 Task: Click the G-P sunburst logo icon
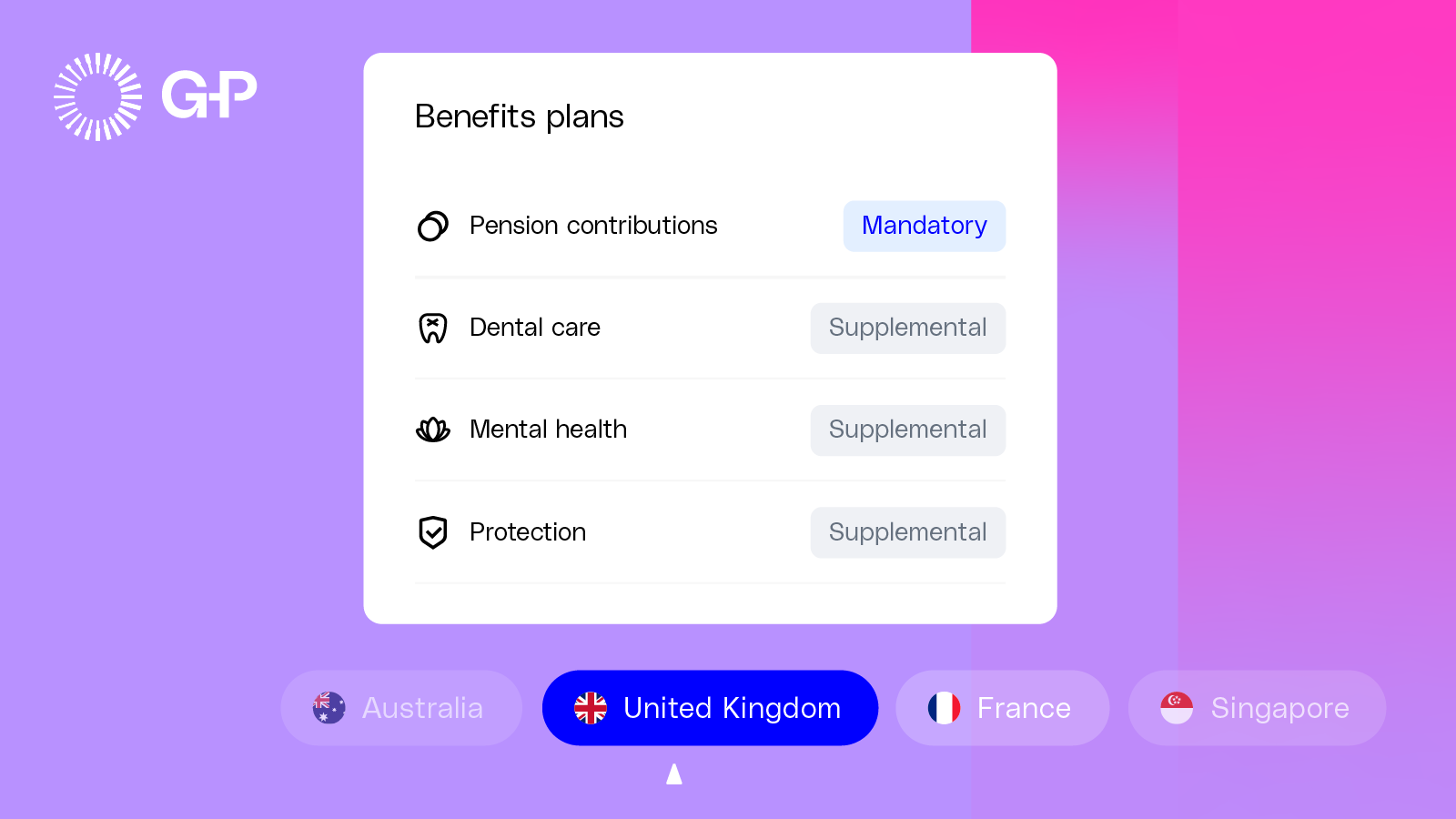click(x=97, y=96)
